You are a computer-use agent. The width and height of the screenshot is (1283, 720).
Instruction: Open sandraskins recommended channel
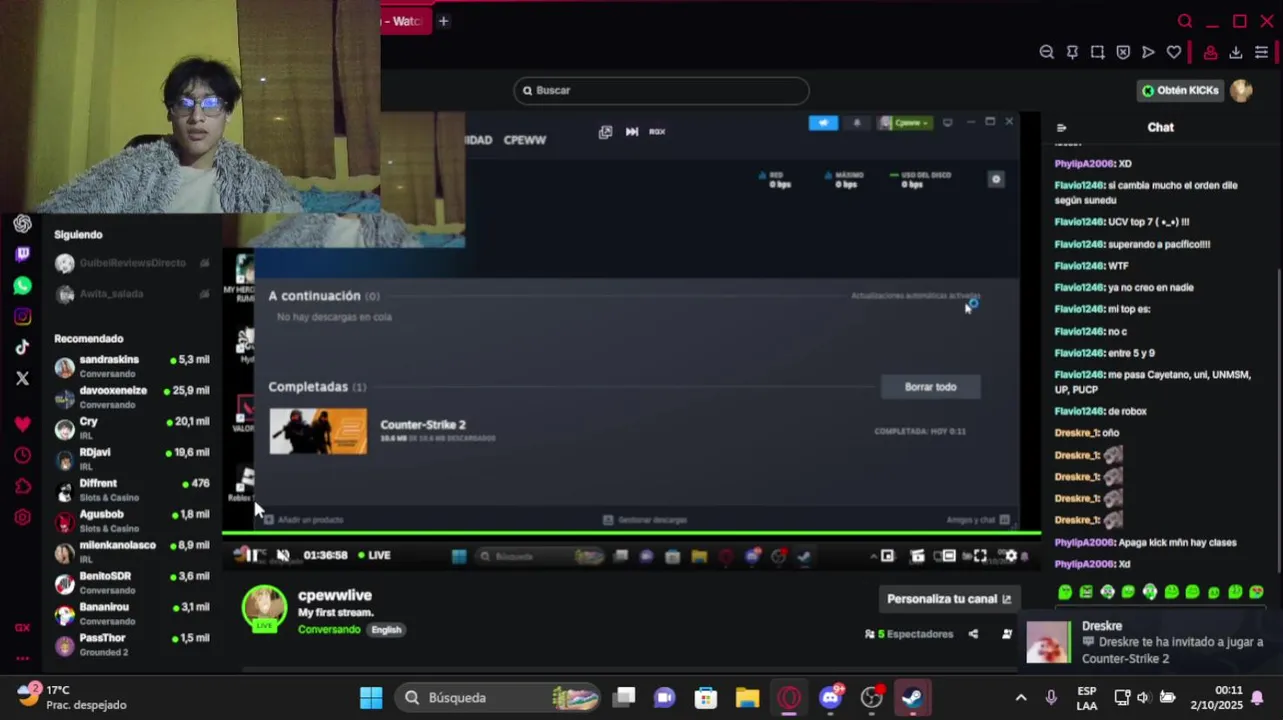coord(132,366)
